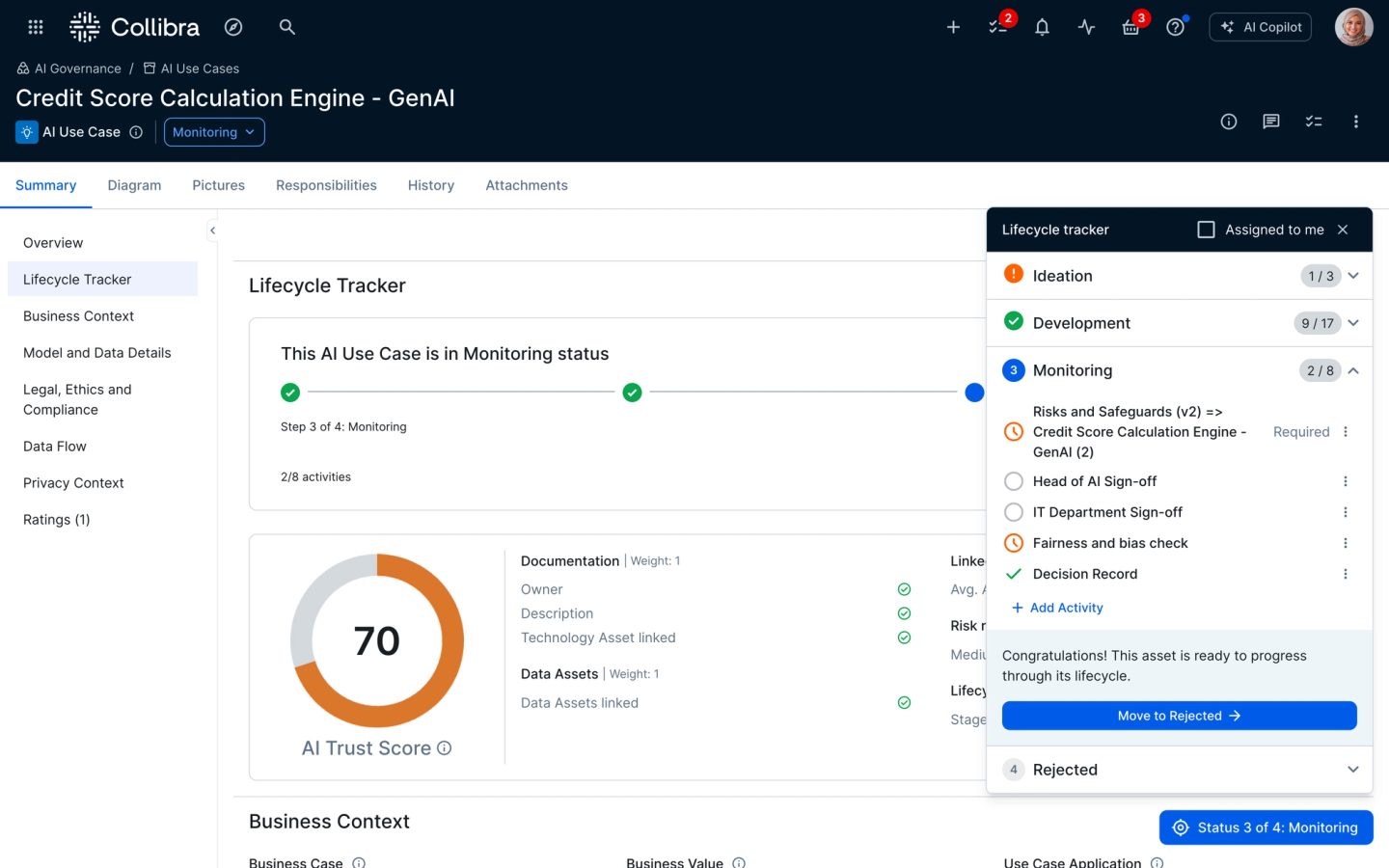Open tasks icon with badge 2
The width and height of the screenshot is (1389, 868).
[x=998, y=27]
